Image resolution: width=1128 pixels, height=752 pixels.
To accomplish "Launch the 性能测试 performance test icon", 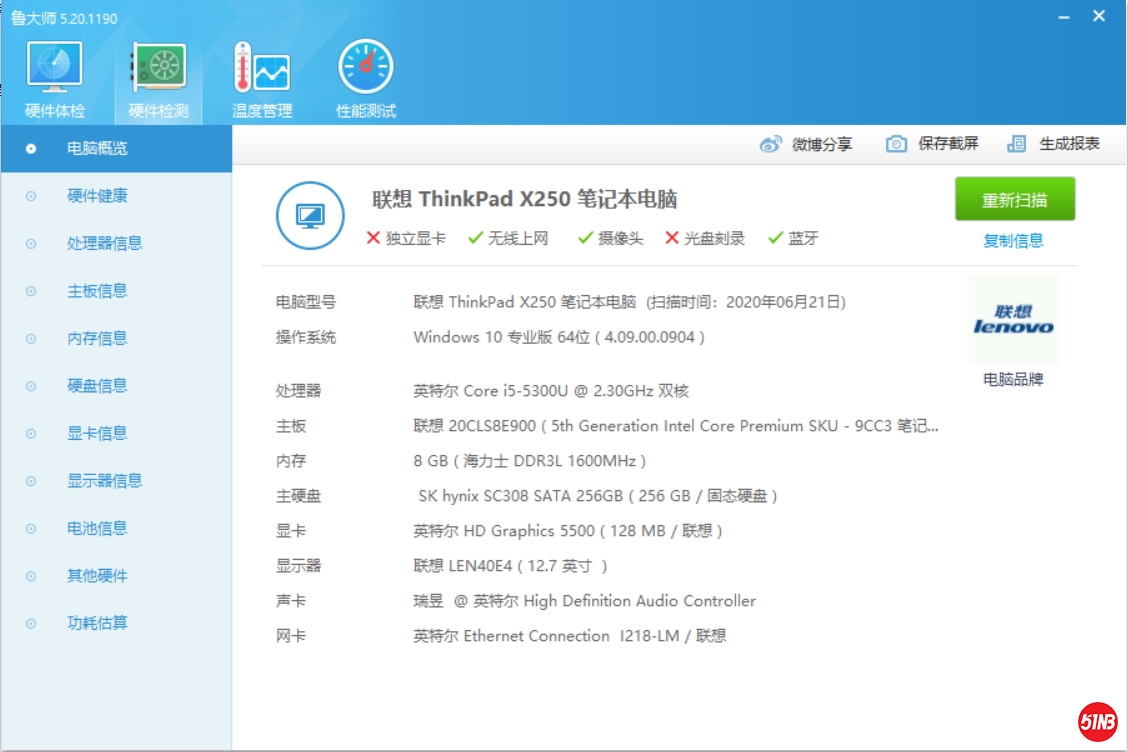I will (366, 68).
